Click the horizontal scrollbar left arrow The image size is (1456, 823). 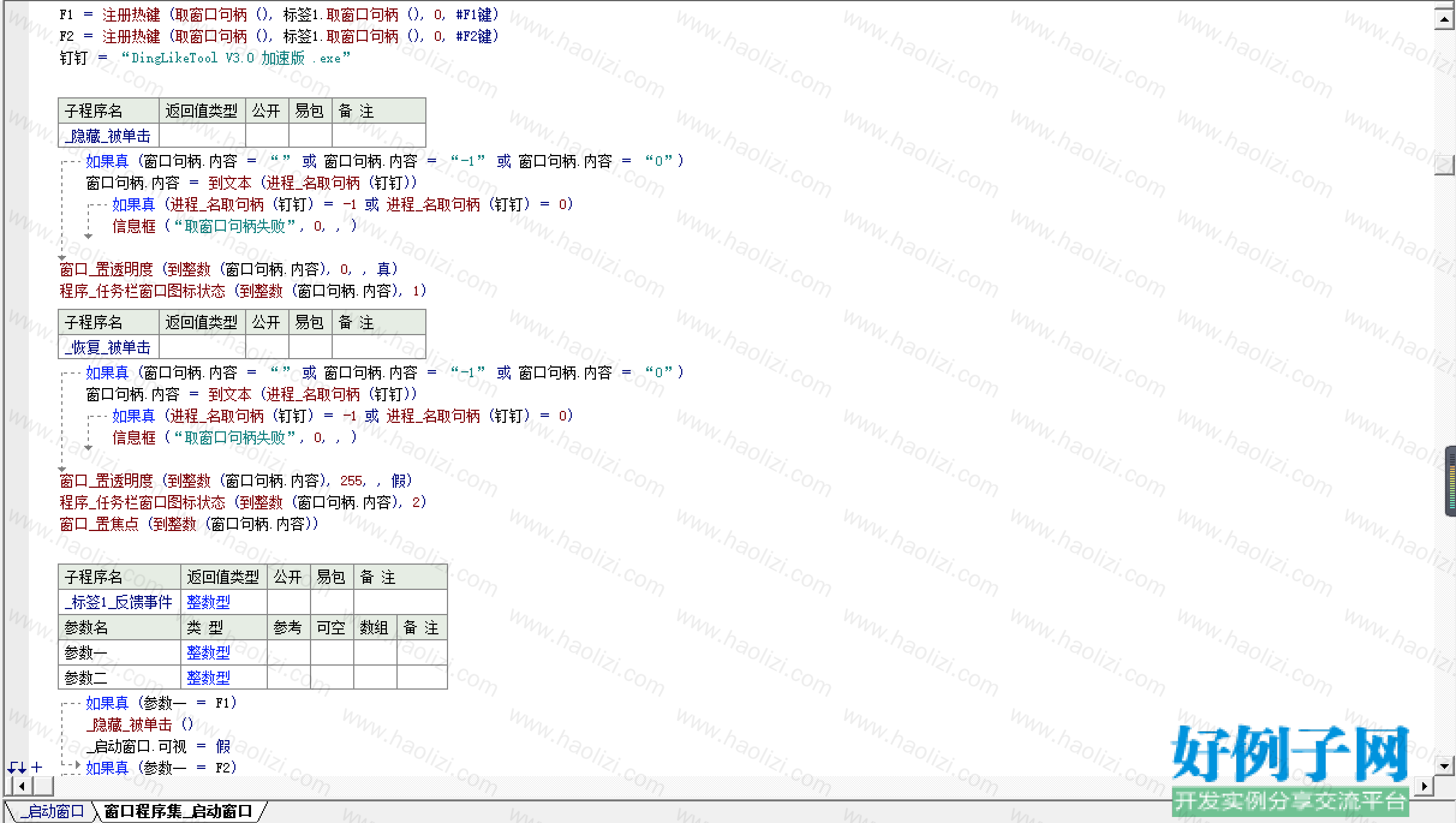pos(22,786)
